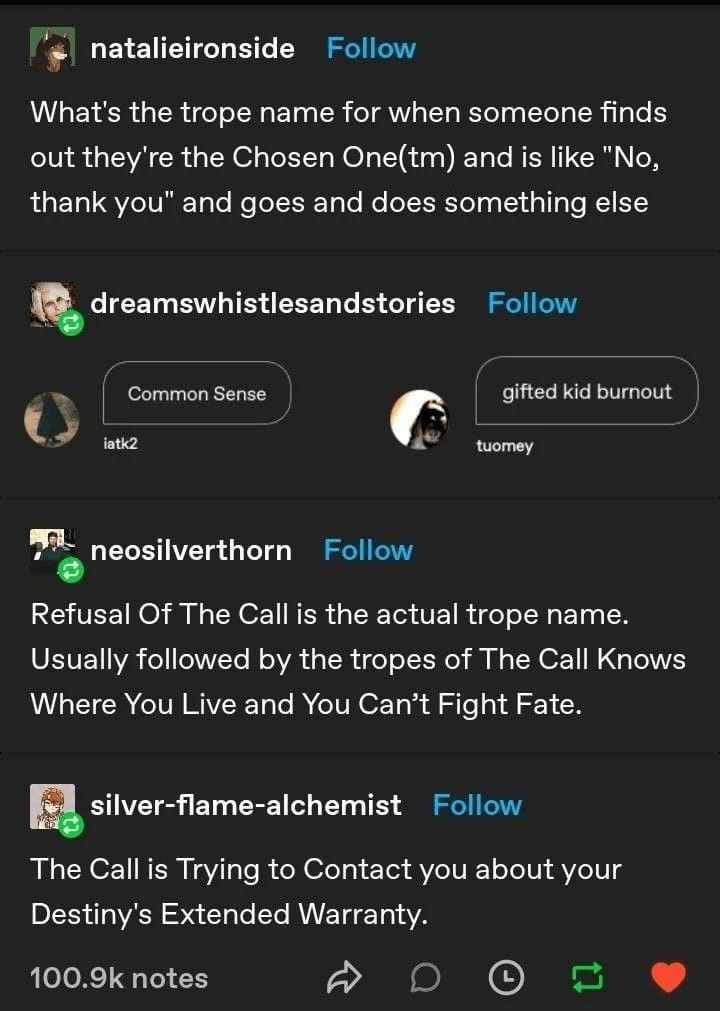This screenshot has width=720, height=1011.
Task: Tap iatk2's hooded figure avatar
Action: [52, 420]
